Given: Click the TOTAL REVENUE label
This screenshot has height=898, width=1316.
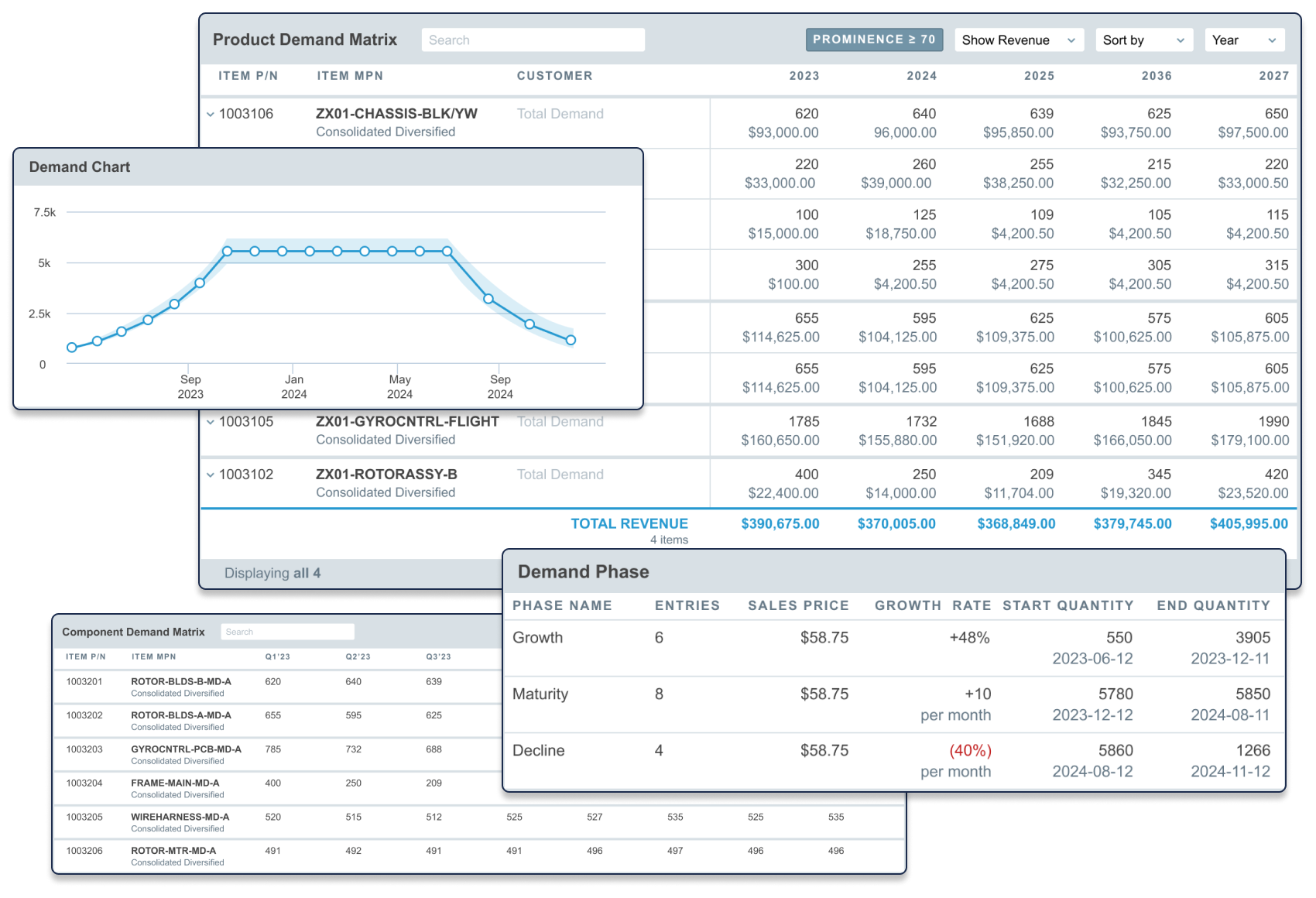Looking at the screenshot, I should pyautogui.click(x=629, y=524).
